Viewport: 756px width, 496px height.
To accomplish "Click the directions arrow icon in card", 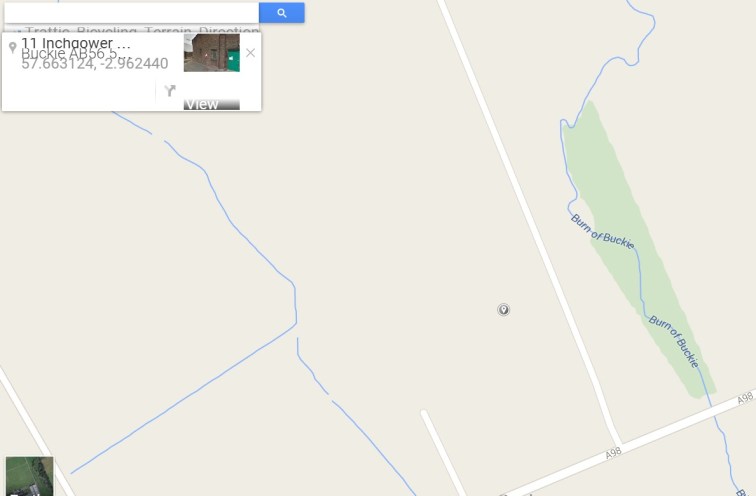I will pos(170,91).
